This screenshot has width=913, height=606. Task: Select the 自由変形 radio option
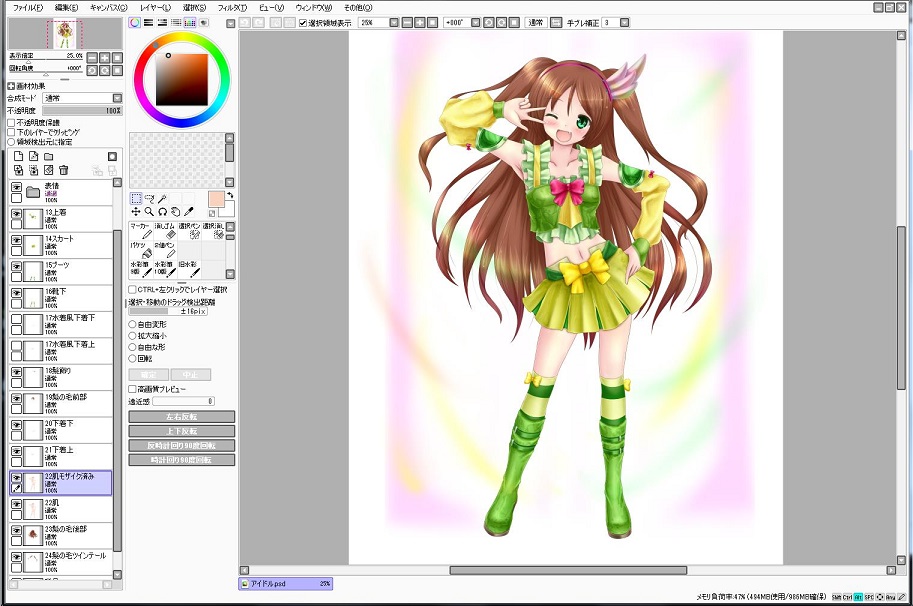[x=132, y=324]
